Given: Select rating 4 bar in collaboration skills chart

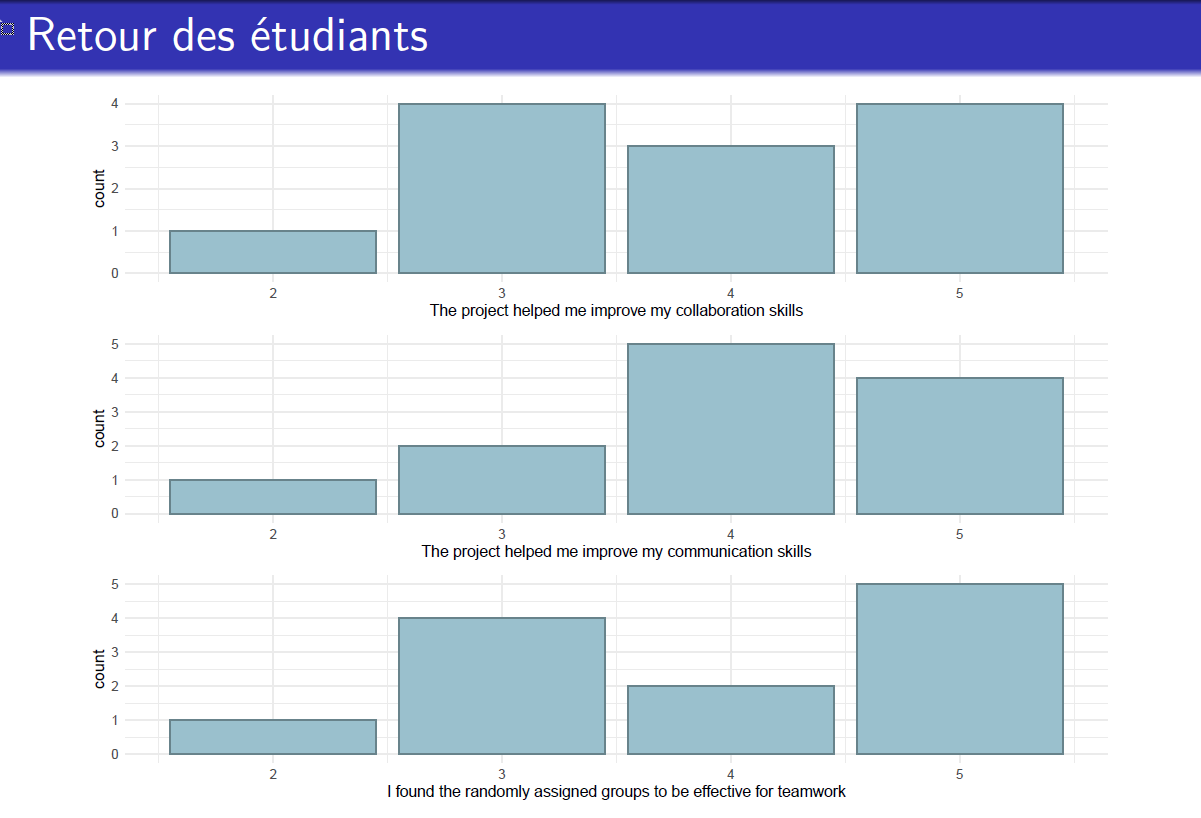Looking at the screenshot, I should tap(731, 209).
